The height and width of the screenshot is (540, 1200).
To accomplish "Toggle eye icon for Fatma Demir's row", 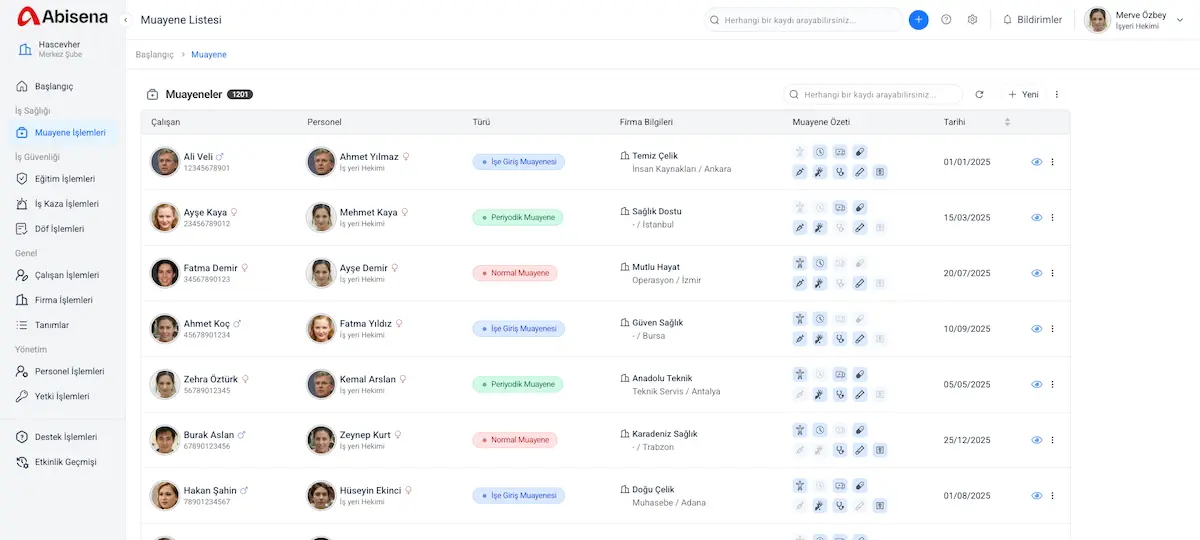I will click(1037, 273).
